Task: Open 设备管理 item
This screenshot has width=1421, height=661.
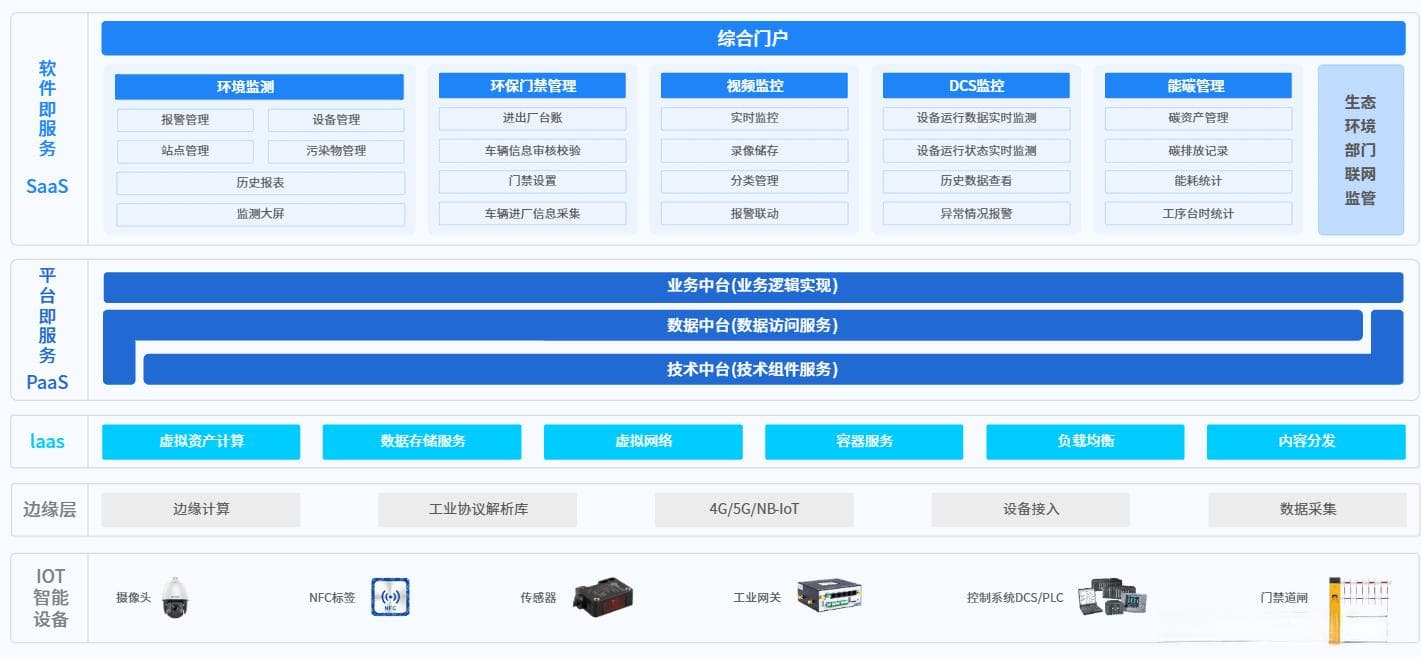Action: 336,120
